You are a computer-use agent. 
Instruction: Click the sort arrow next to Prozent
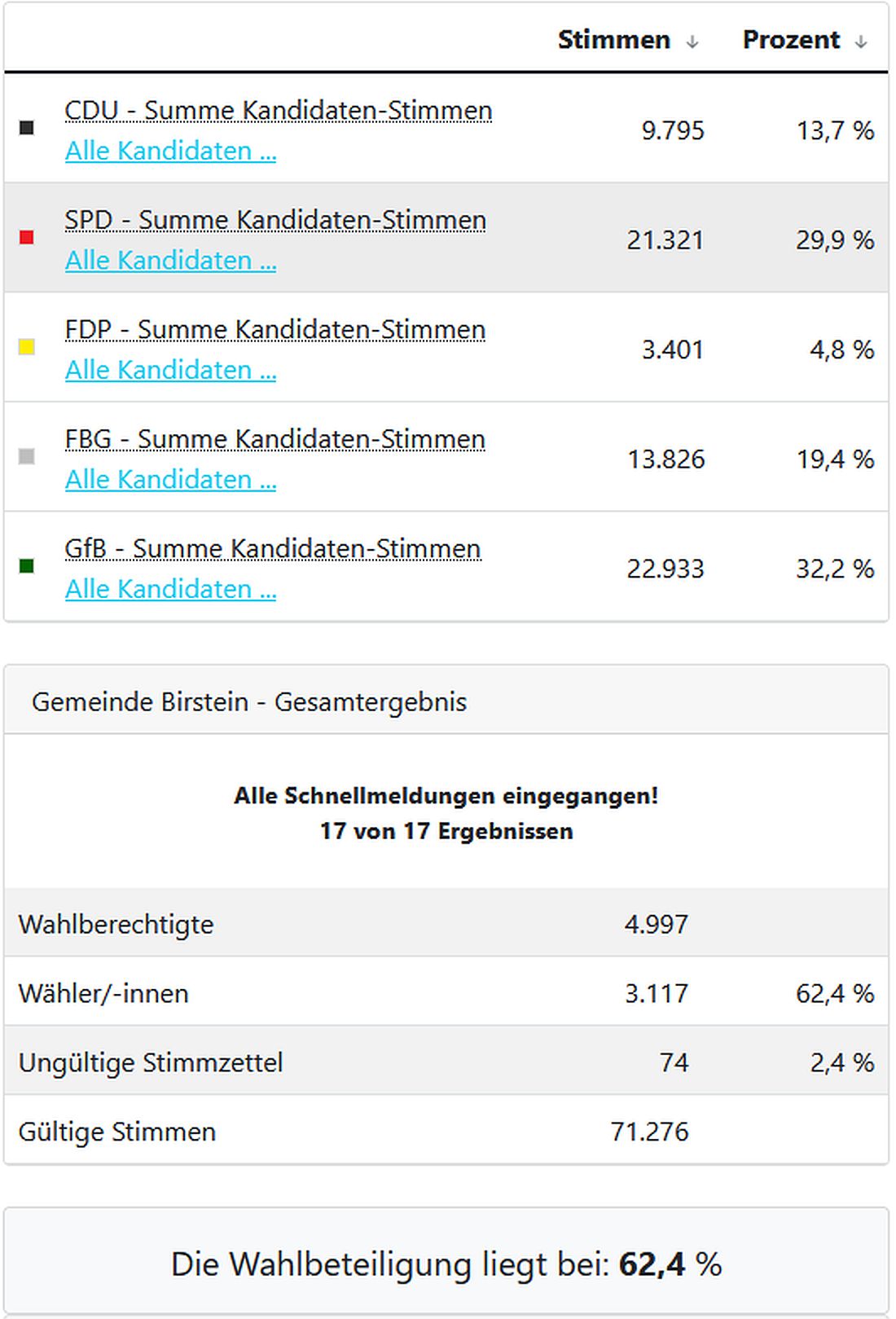[862, 41]
